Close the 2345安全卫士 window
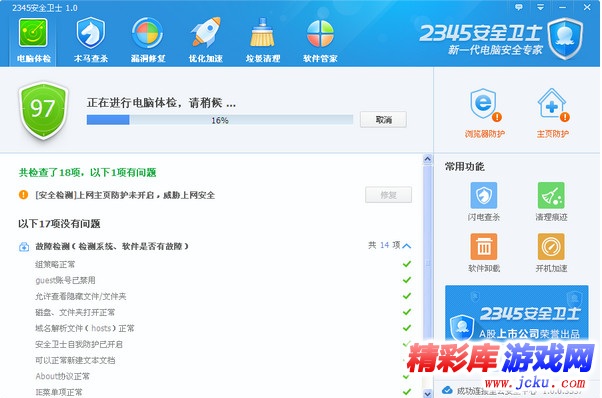This screenshot has width=602, height=398. (587, 7)
